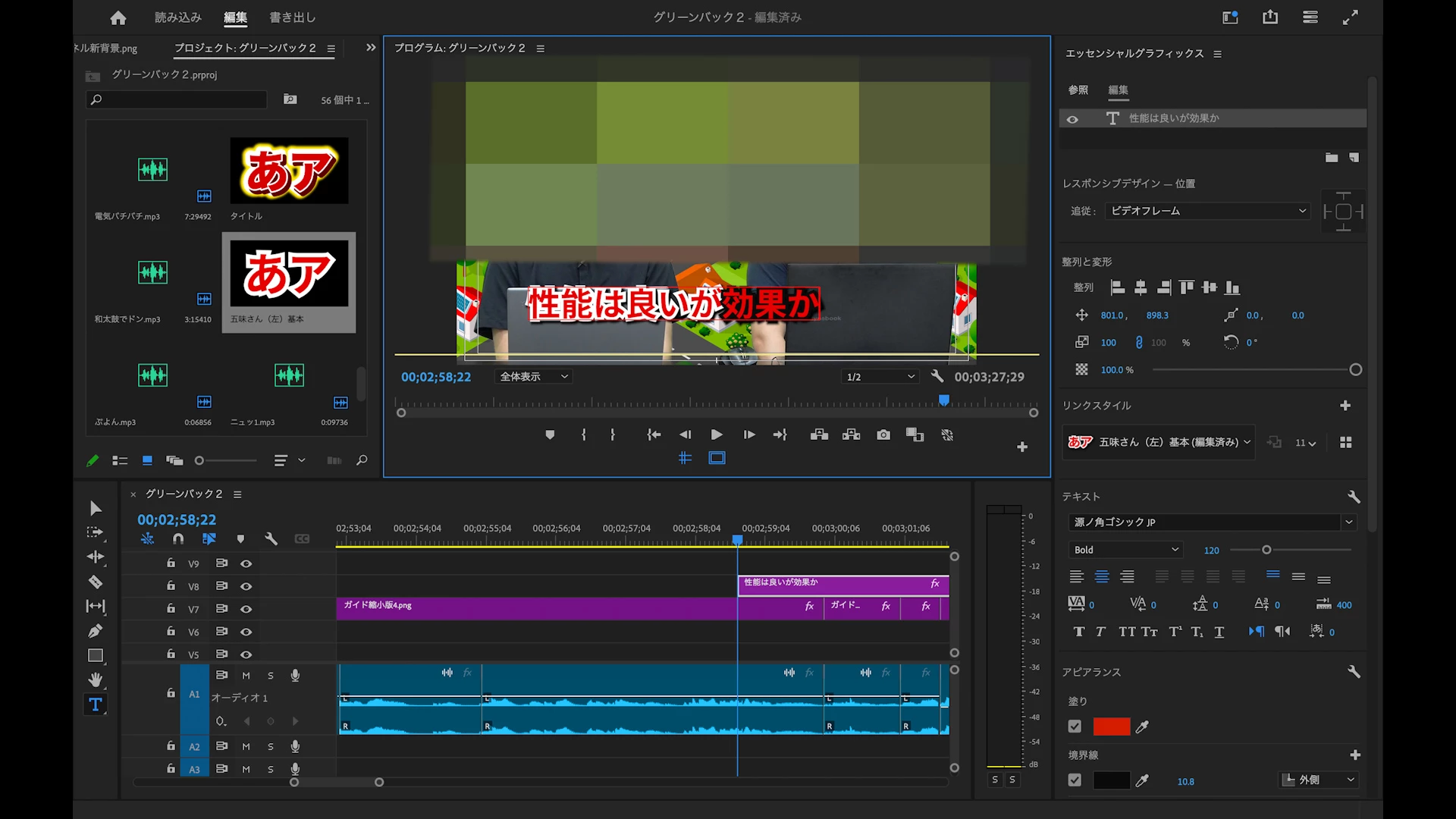Toggle snap magnet in timeline
This screenshot has height=819, width=1456.
(x=178, y=538)
